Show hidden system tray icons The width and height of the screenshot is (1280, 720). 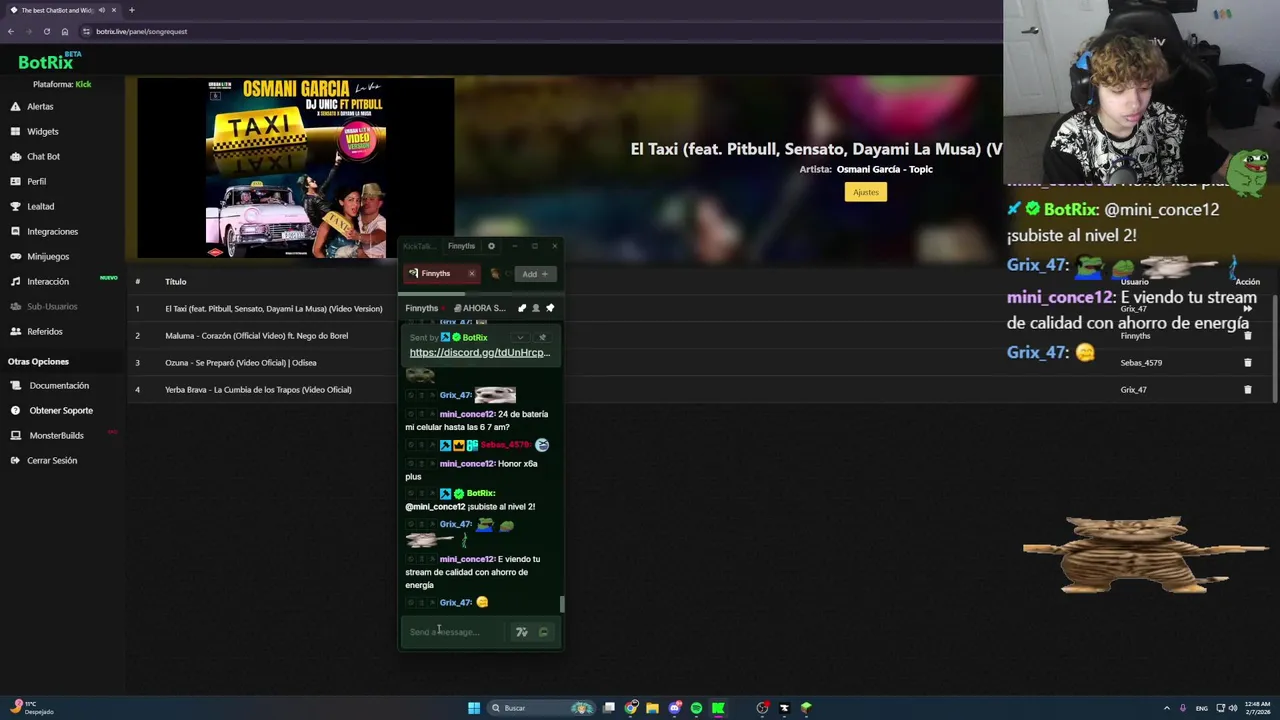tap(1166, 708)
